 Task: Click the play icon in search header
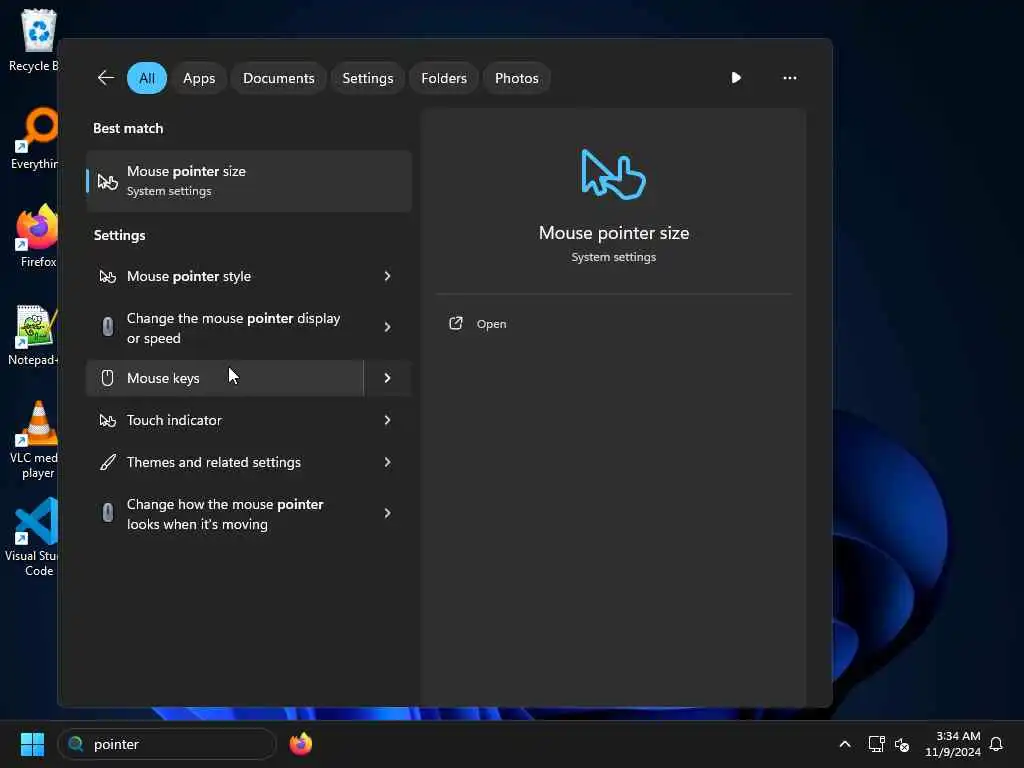(x=736, y=78)
